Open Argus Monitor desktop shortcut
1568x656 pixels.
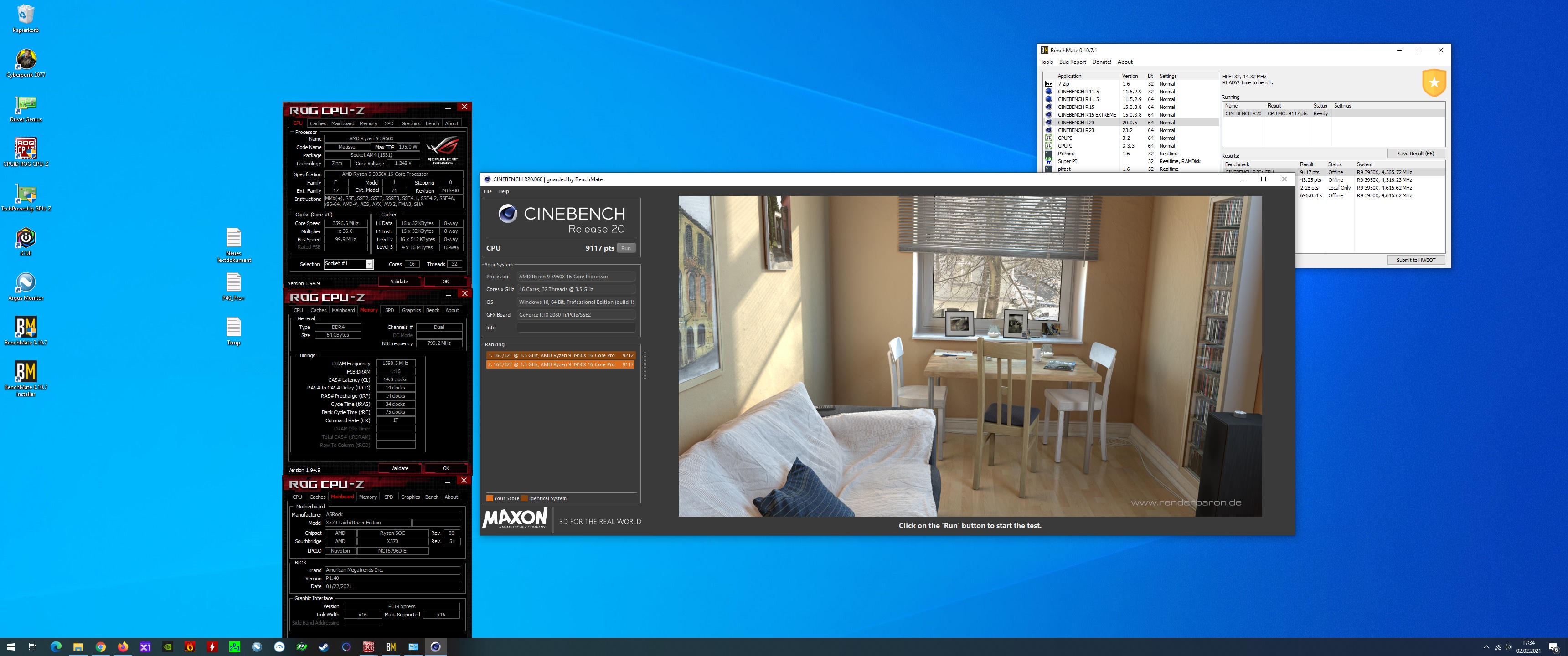point(26,286)
